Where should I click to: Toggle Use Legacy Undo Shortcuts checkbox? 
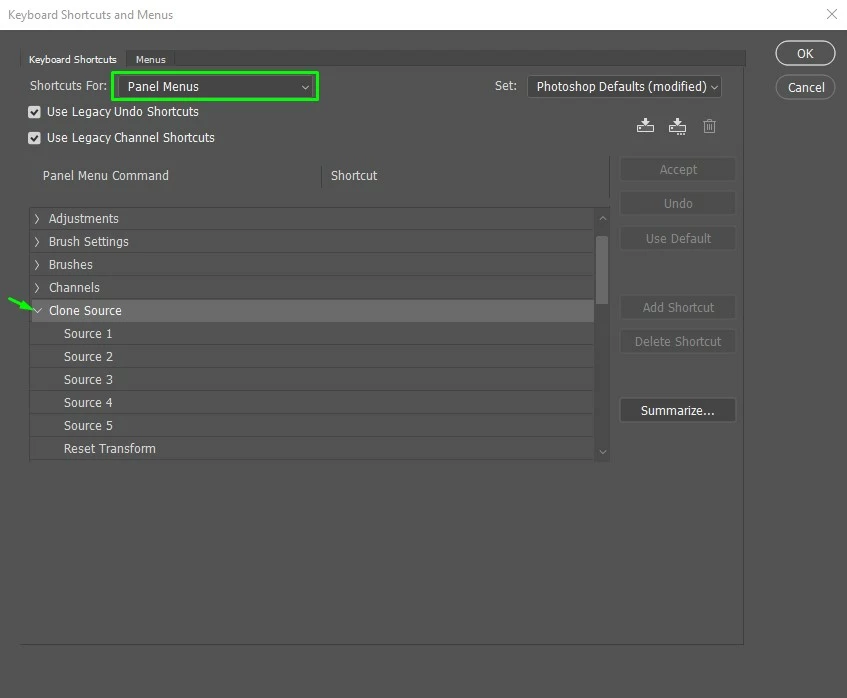point(34,112)
